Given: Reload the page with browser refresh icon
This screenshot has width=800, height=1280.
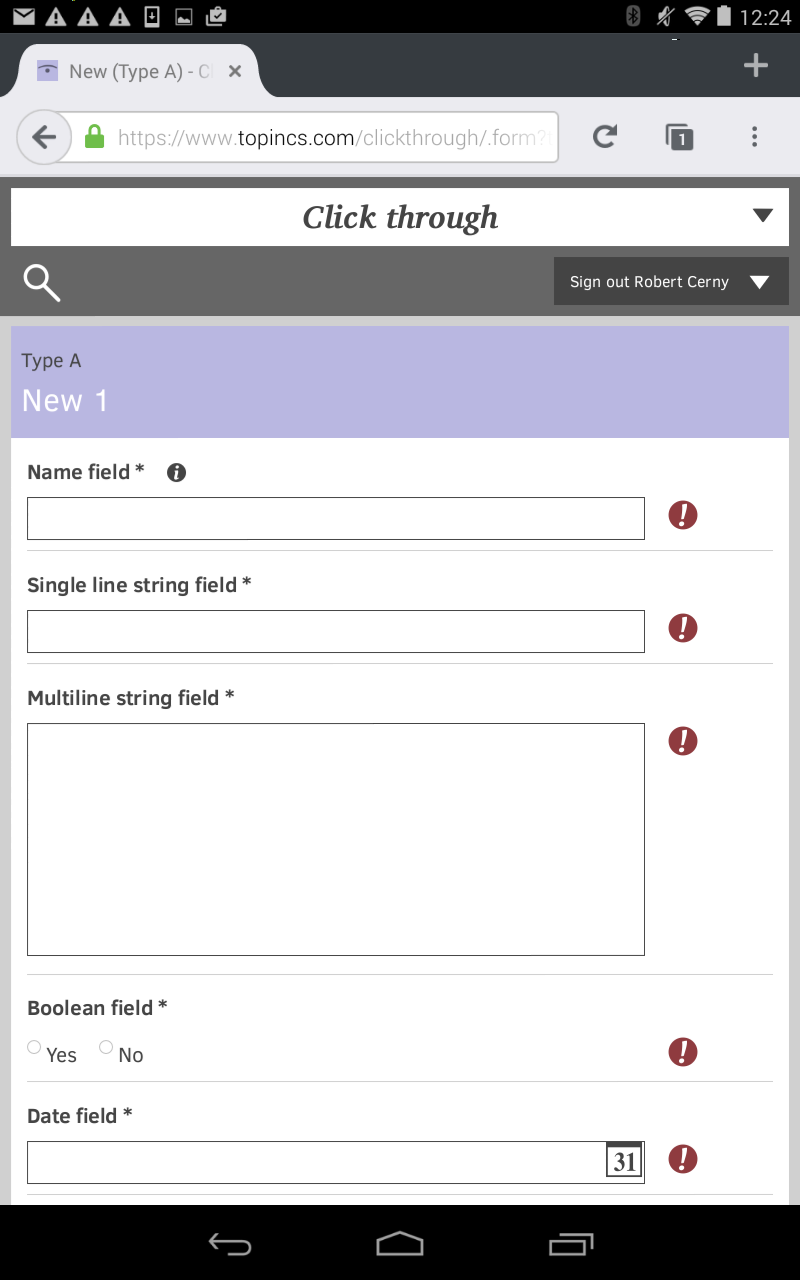Looking at the screenshot, I should pos(604,137).
